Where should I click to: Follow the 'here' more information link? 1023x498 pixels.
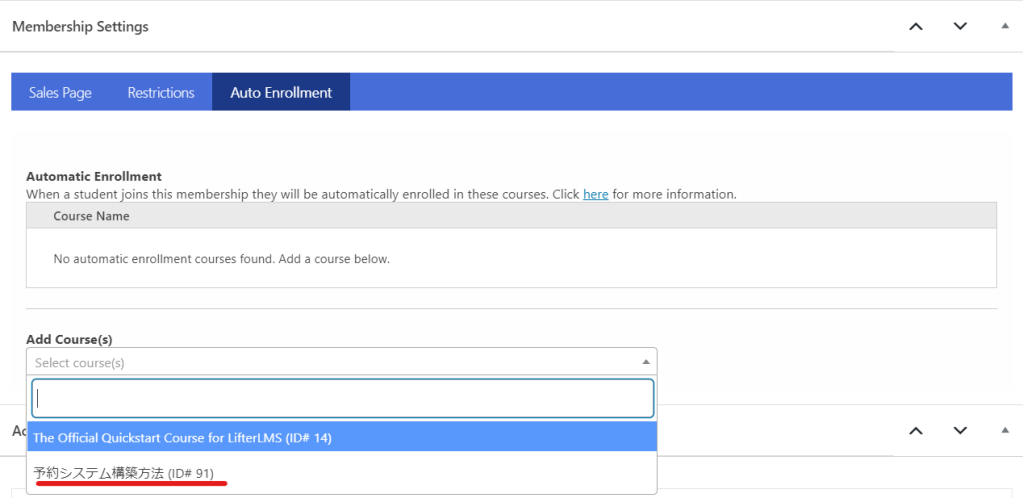596,195
